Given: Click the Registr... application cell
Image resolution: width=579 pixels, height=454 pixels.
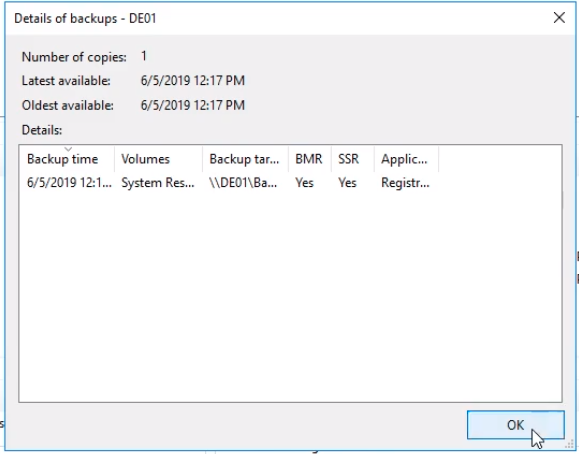Looking at the screenshot, I should click(405, 183).
